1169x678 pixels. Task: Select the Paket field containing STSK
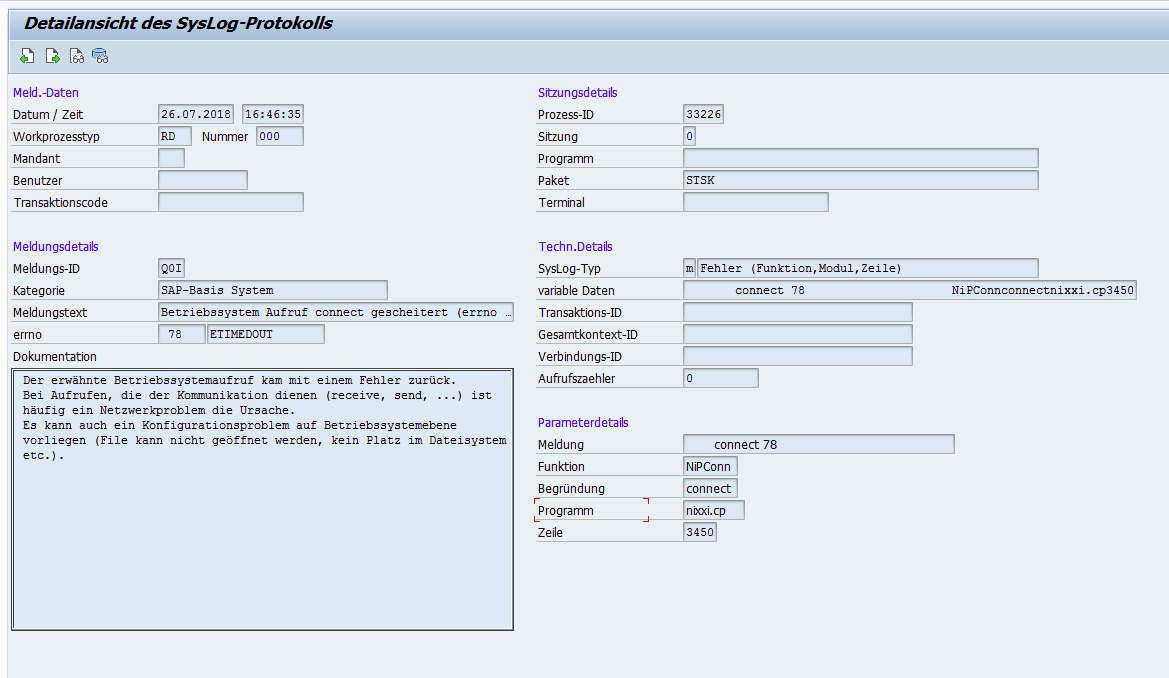(860, 181)
